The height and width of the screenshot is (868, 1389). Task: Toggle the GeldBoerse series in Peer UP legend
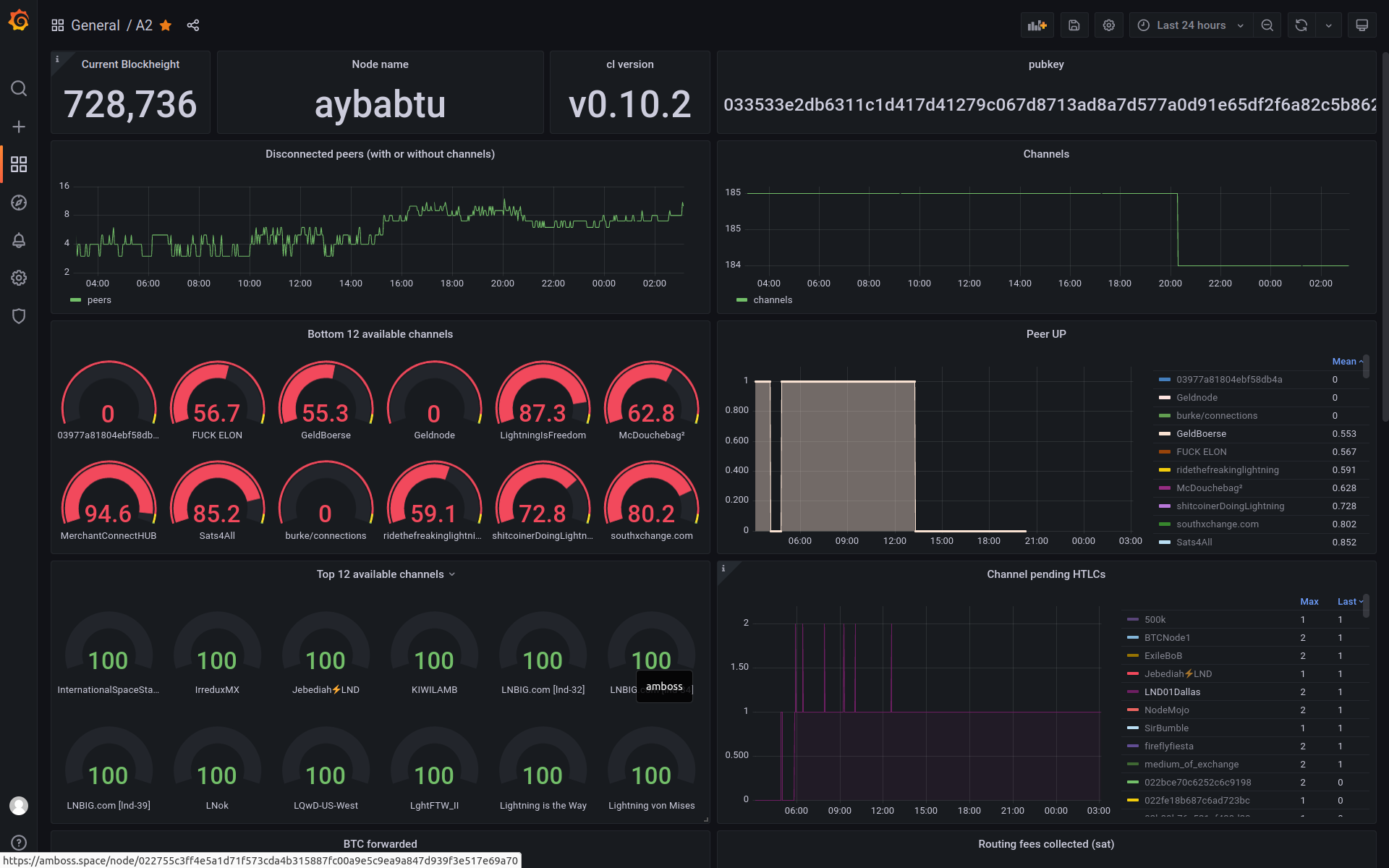point(1201,434)
